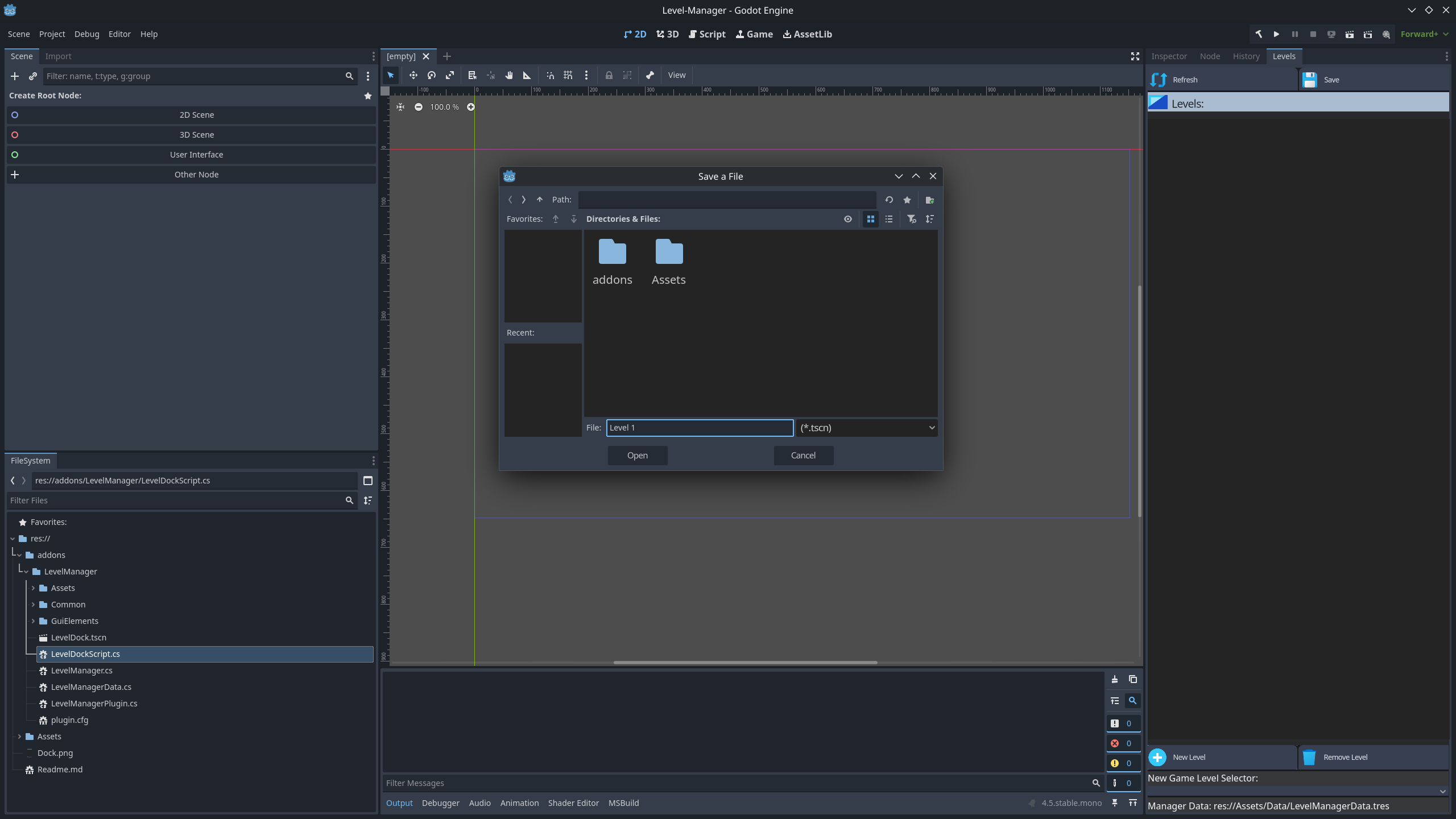
Task: Click the zoom in plus icon
Action: (471, 107)
